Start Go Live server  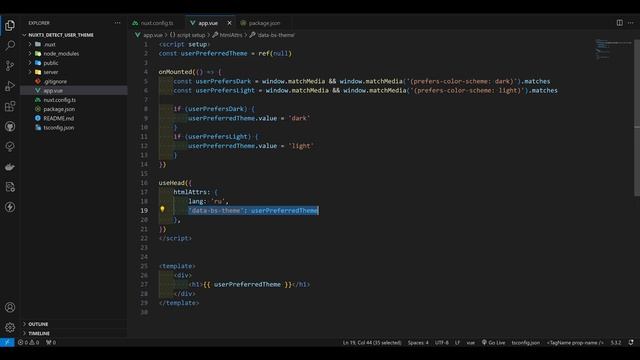pyautogui.click(x=493, y=342)
